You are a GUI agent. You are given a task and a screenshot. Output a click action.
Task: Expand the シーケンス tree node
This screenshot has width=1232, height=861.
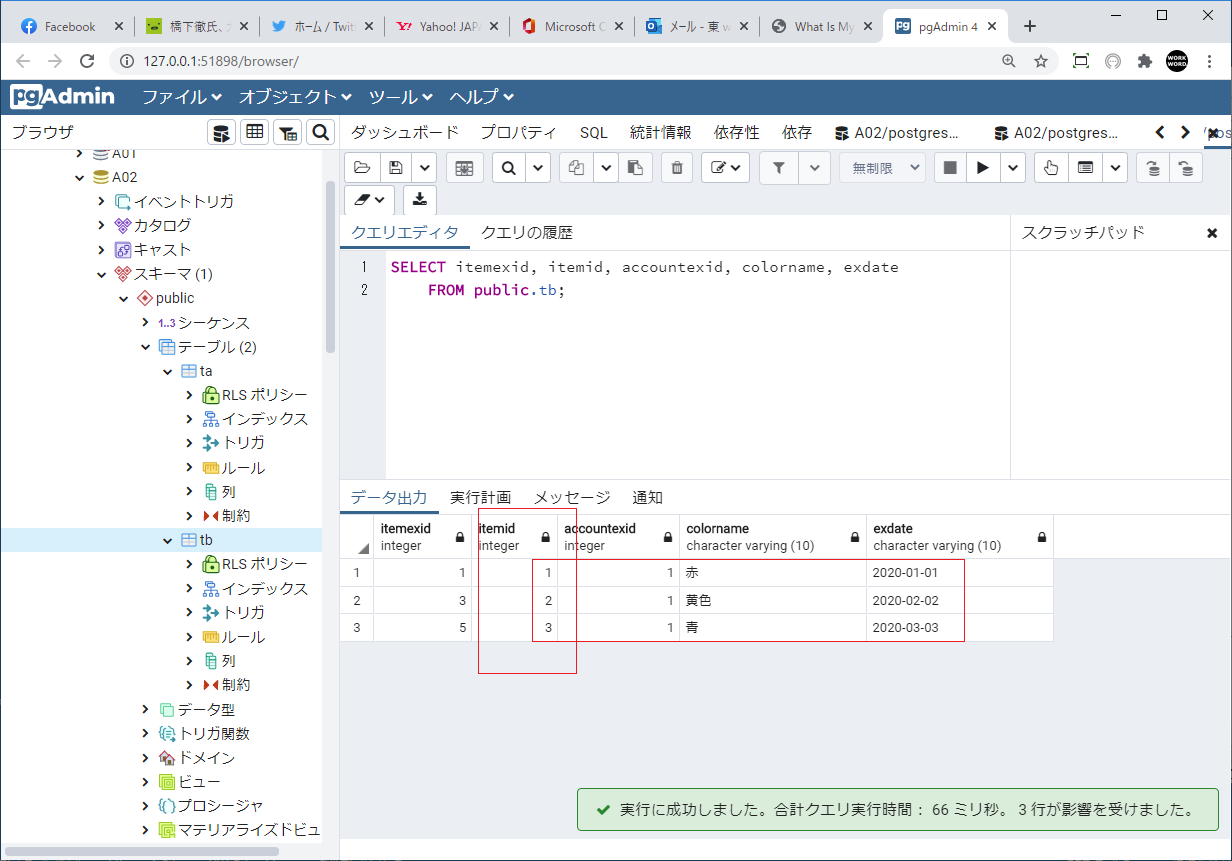point(145,322)
